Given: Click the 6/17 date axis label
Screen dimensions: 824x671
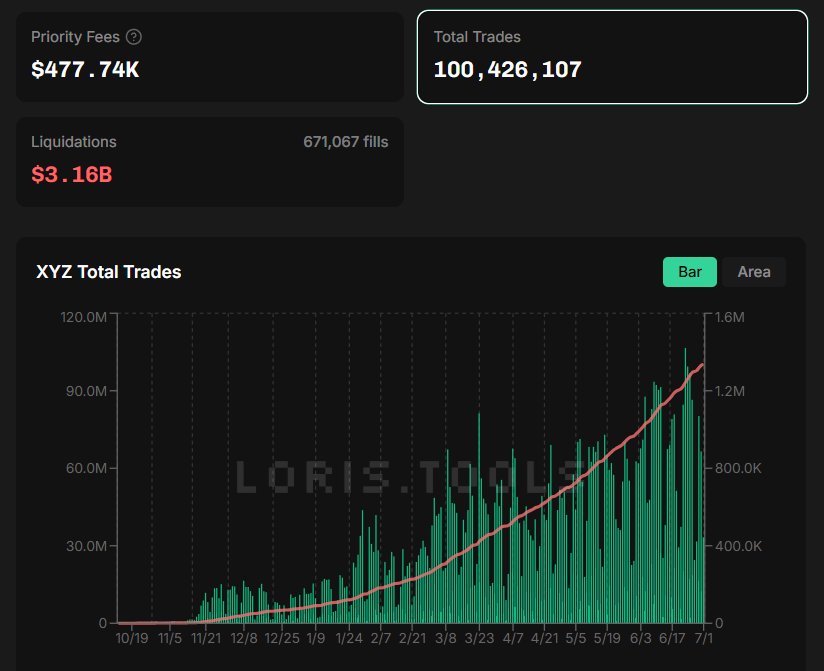Looking at the screenshot, I should (672, 638).
